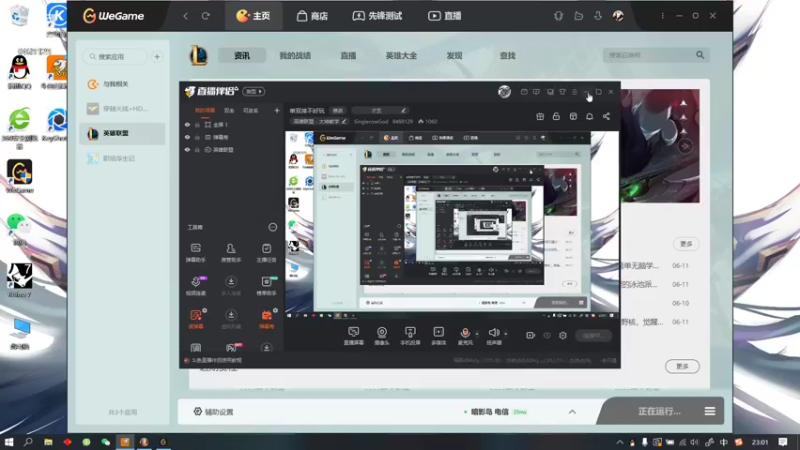
Task: Open 弹幕助手 tool in toolbox
Action: click(195, 253)
